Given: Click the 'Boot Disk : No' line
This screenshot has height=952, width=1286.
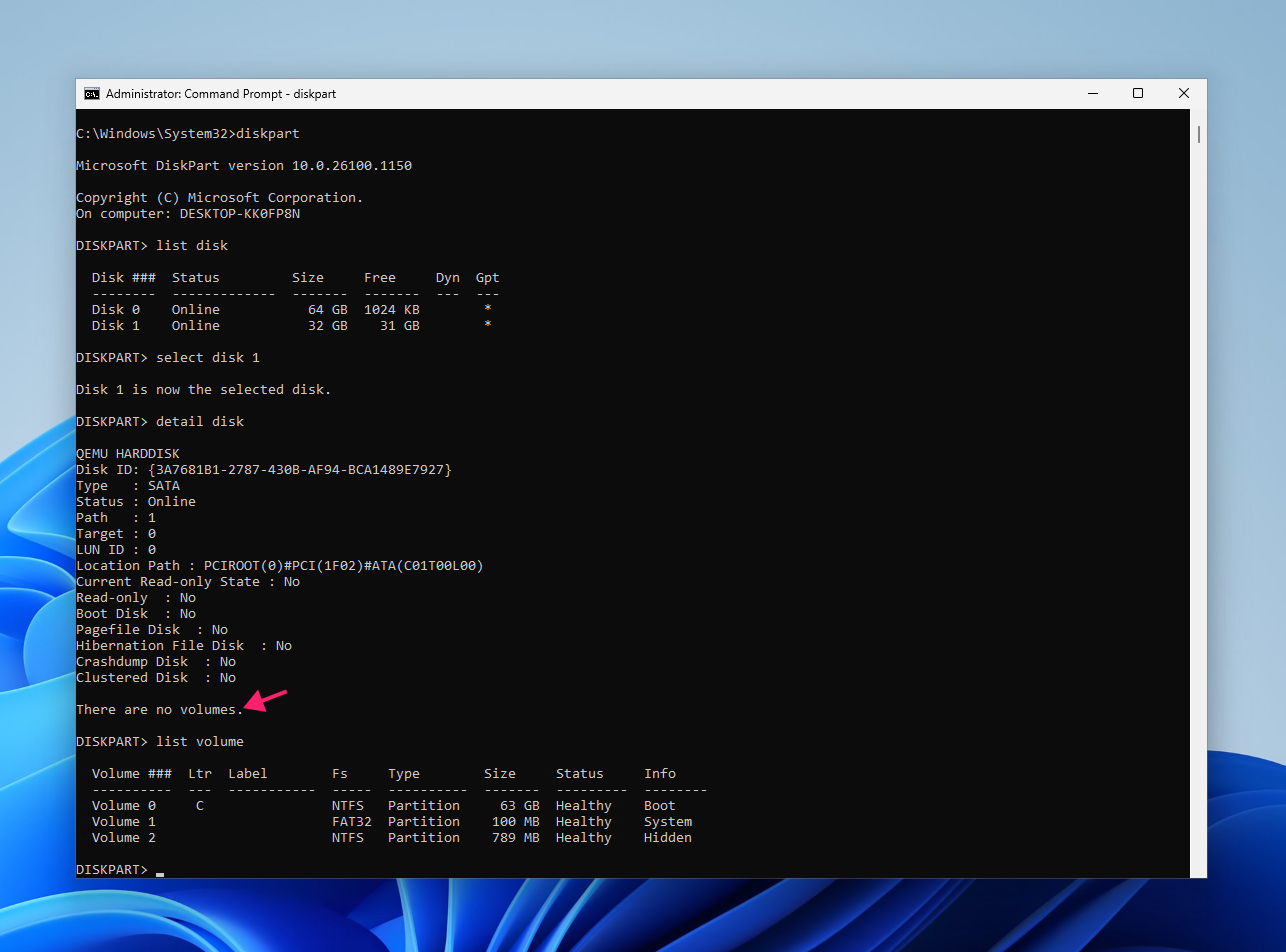Looking at the screenshot, I should [136, 613].
